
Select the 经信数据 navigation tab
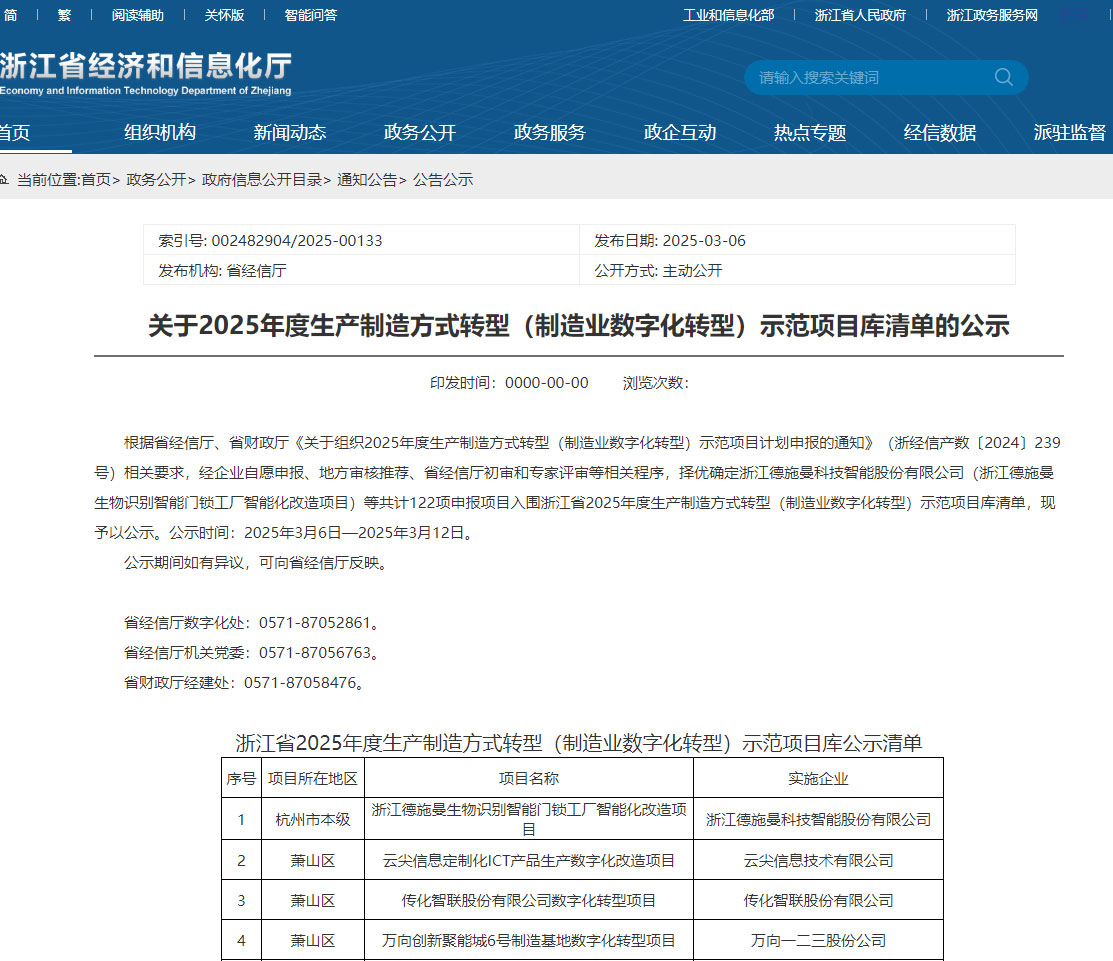[940, 132]
